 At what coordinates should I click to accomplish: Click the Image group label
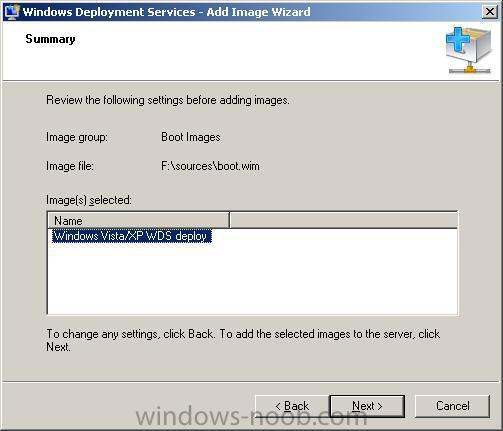[77, 137]
